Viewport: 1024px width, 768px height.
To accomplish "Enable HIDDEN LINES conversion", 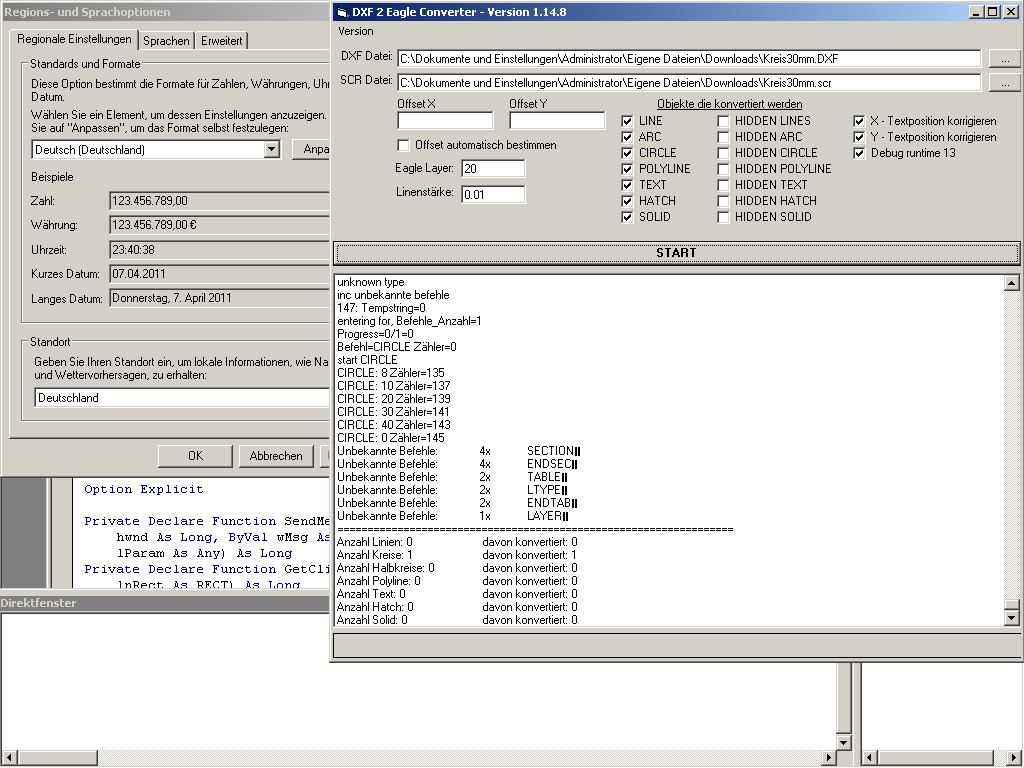I will [723, 121].
